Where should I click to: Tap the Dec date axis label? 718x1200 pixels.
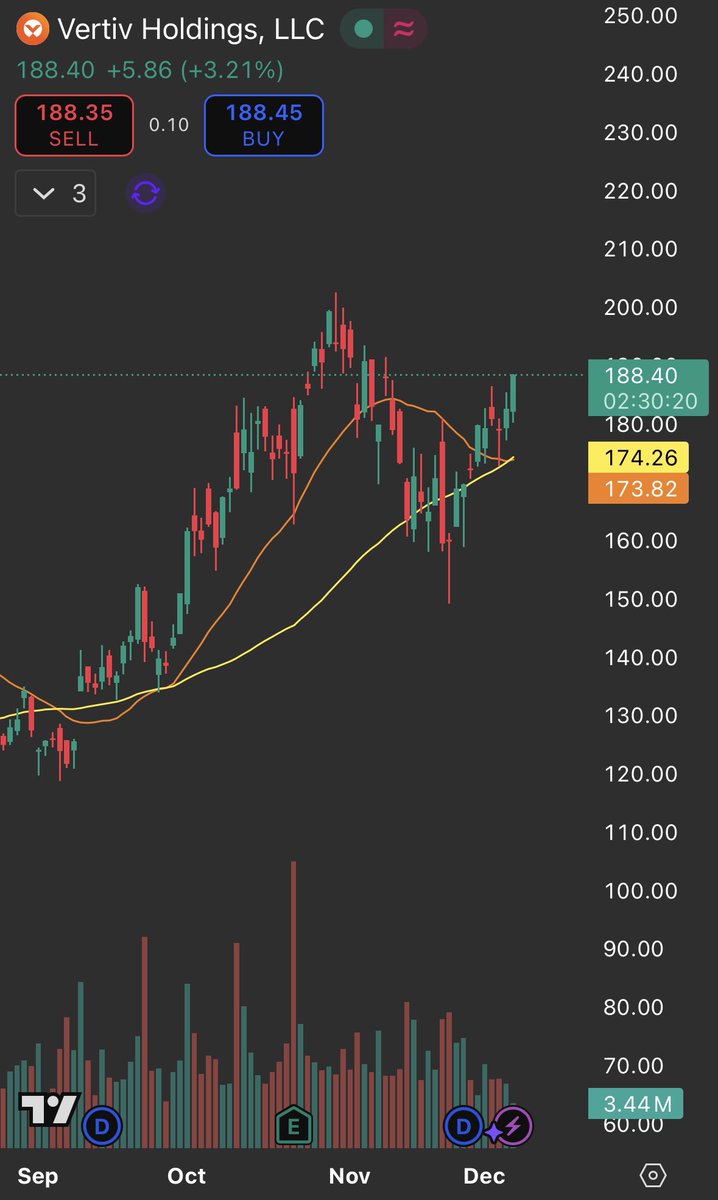pyautogui.click(x=485, y=1176)
